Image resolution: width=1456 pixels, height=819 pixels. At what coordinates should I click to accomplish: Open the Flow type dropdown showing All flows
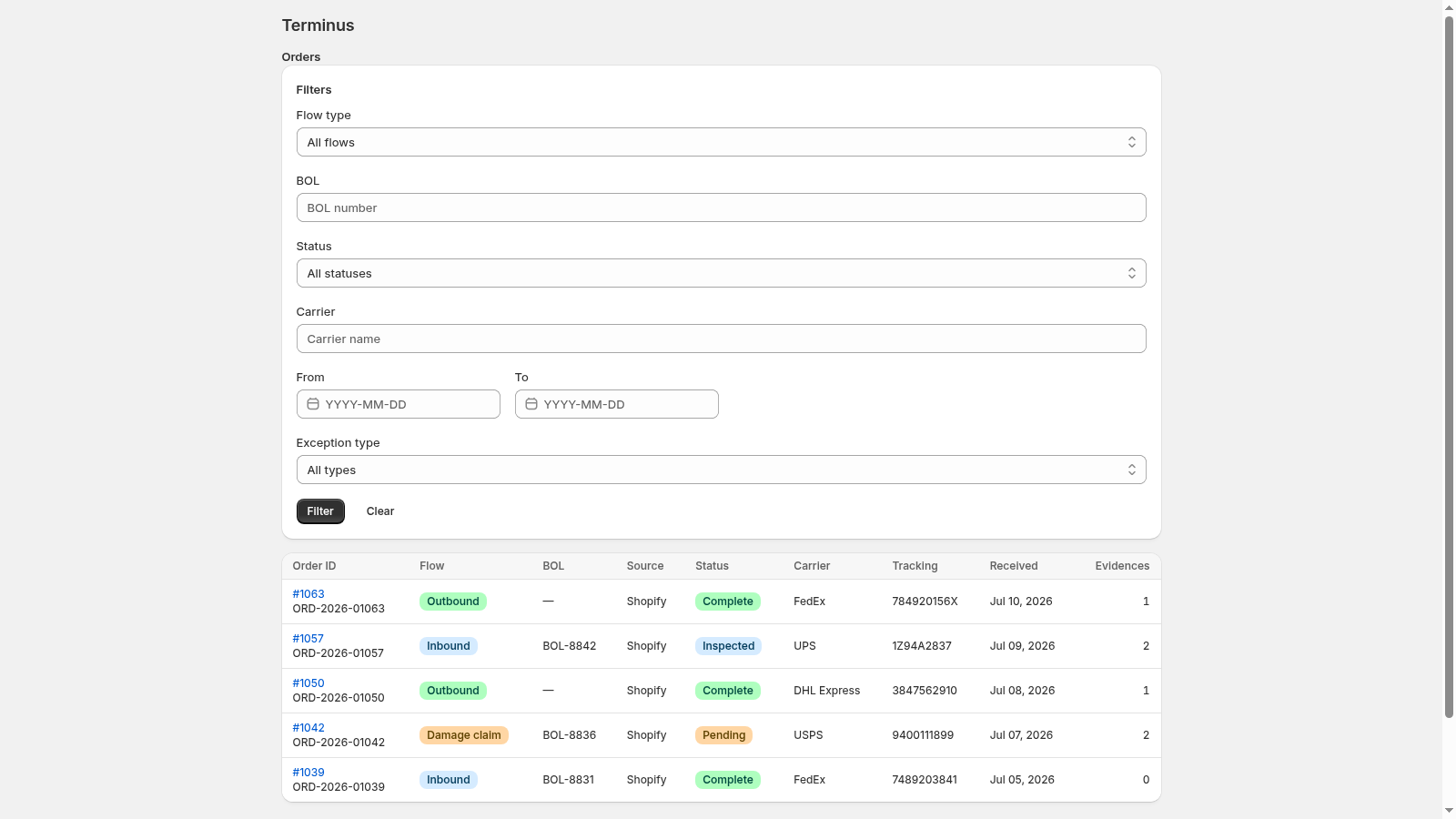[721, 142]
